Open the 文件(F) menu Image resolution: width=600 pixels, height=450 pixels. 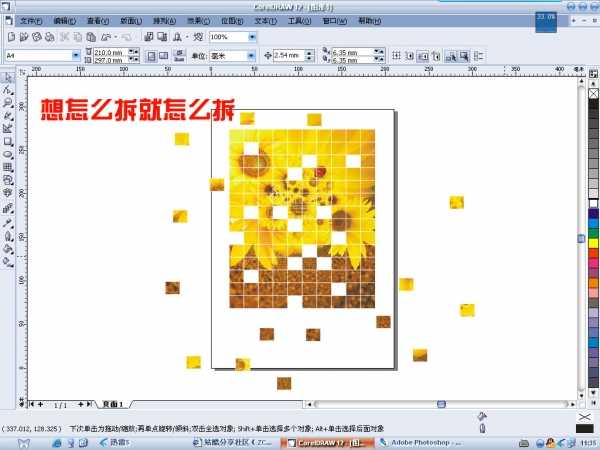click(32, 20)
